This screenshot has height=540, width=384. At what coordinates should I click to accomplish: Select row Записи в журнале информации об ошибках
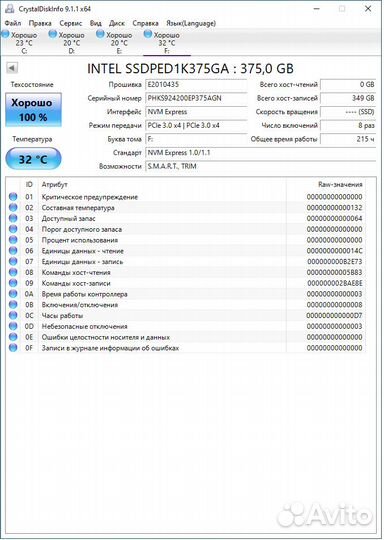(186, 348)
